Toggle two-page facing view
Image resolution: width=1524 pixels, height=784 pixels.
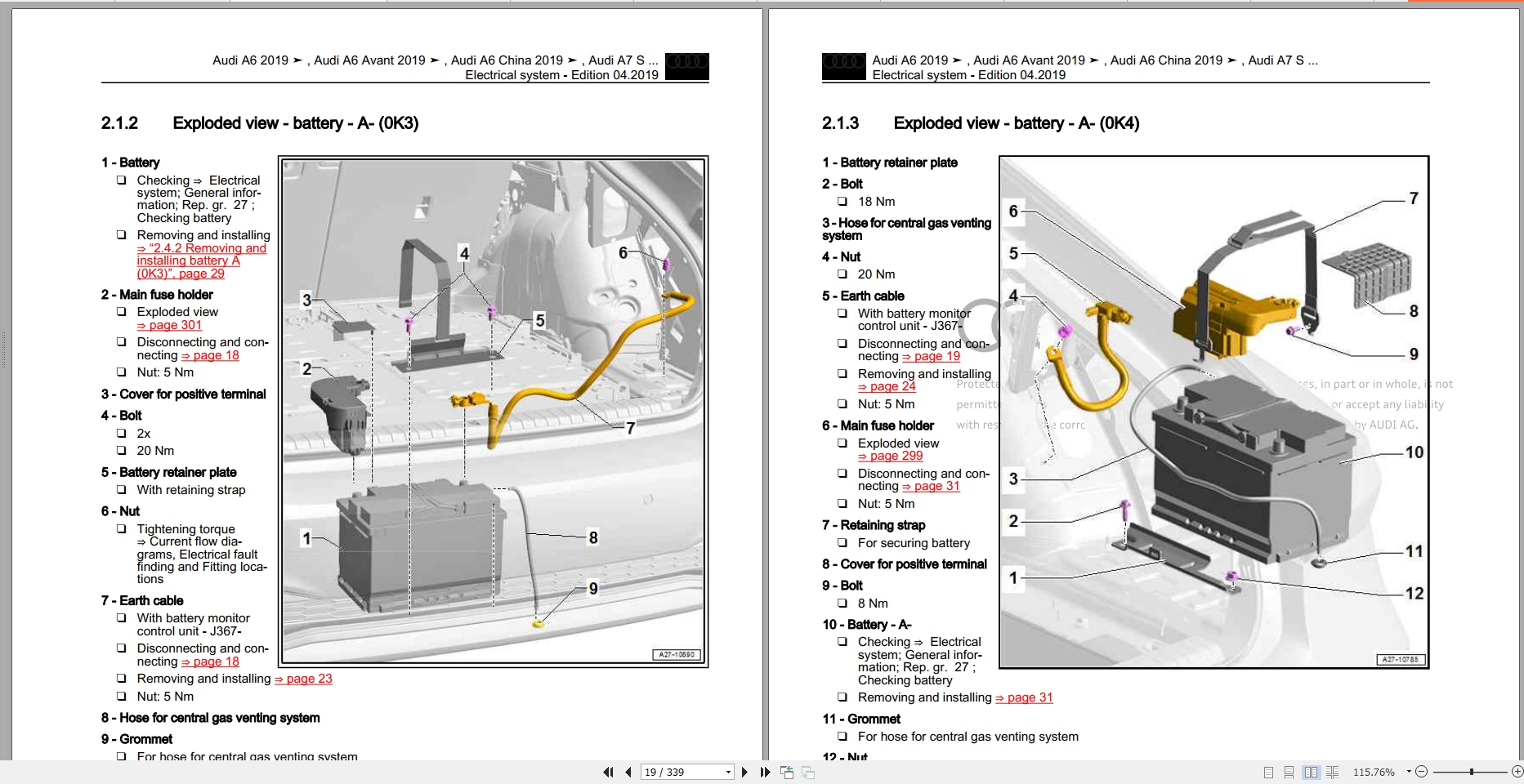coord(1311,772)
